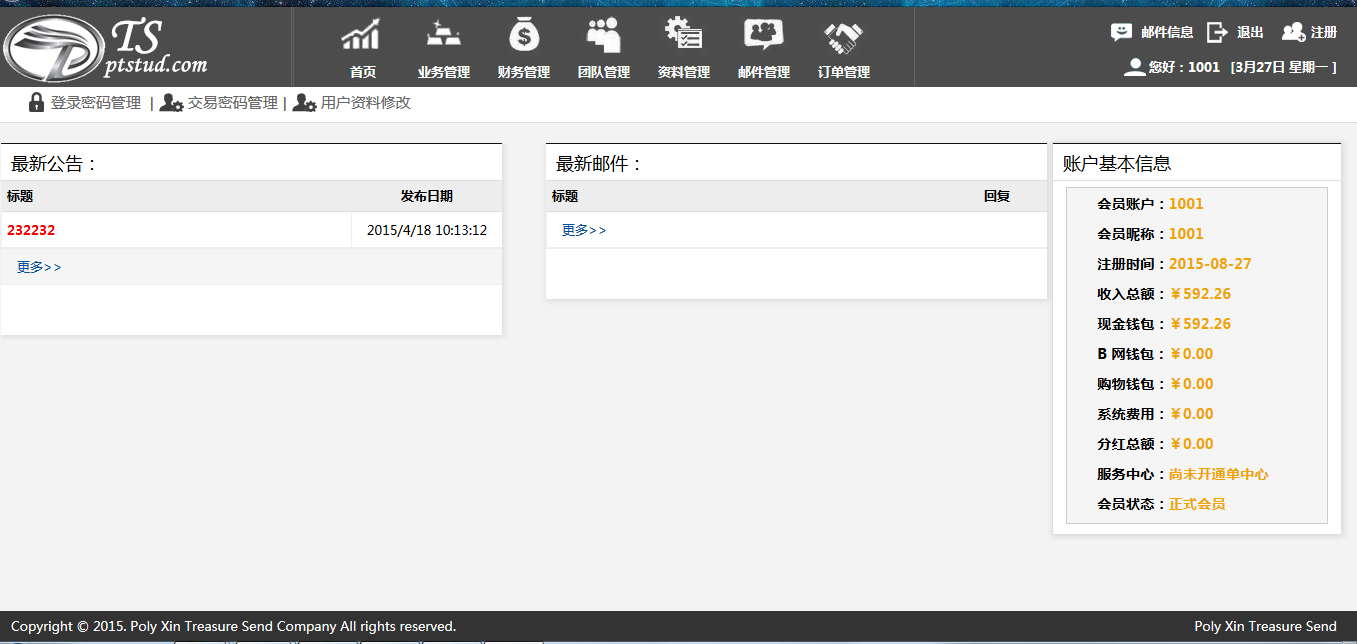Image resolution: width=1357 pixels, height=644 pixels.
Task: Click the 最新邮件 panel title
Action: pos(599,164)
